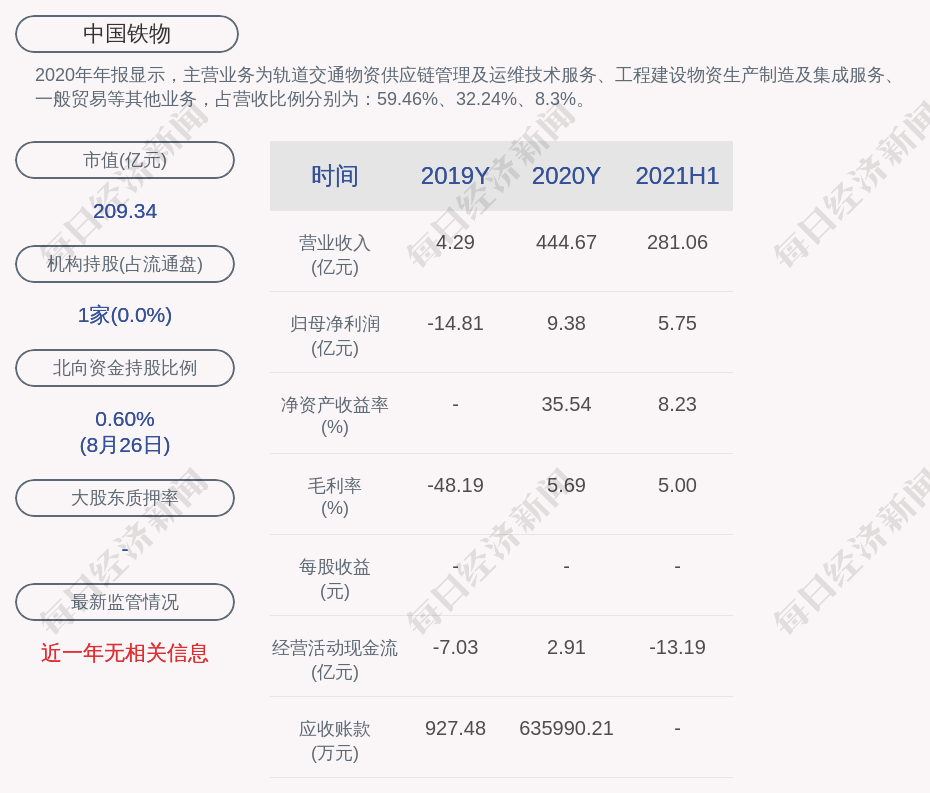
Task: Select the 5.75 net profit cell
Action: (677, 324)
